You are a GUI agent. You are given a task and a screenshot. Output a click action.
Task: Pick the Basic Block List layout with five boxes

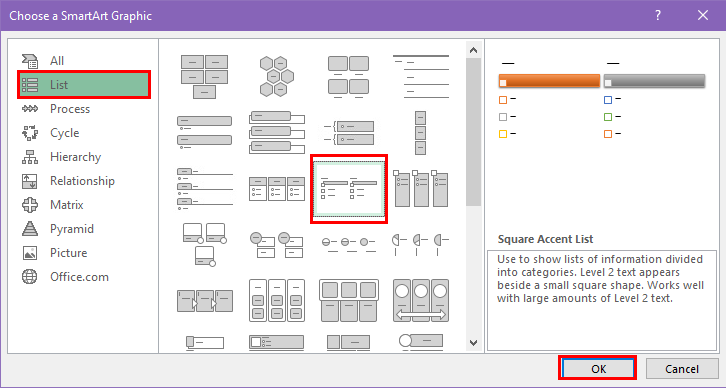(x=204, y=76)
